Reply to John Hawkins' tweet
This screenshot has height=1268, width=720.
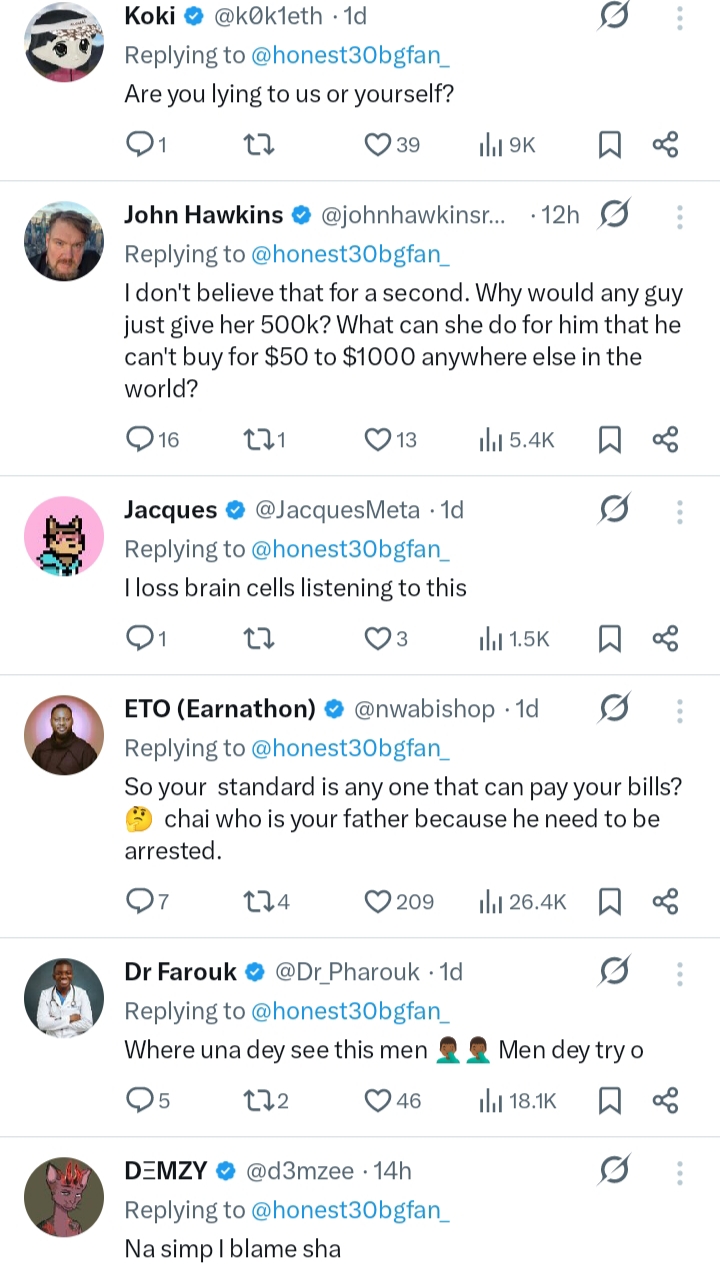139,439
